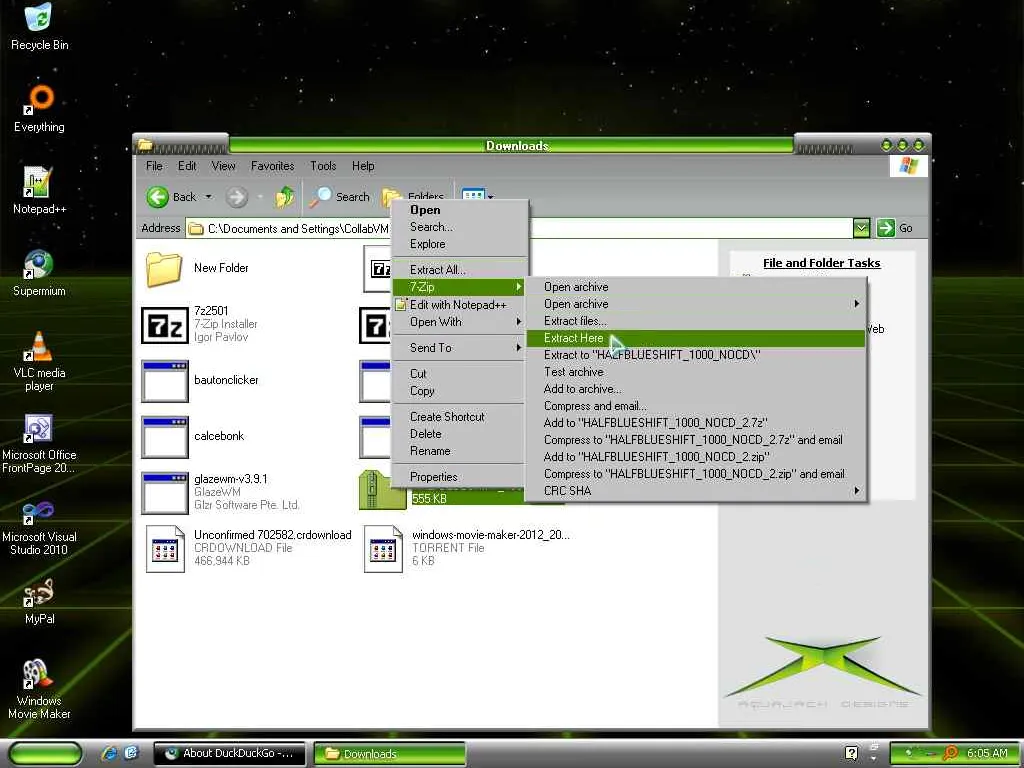The height and width of the screenshot is (768, 1024).
Task: Click Cut in context menu
Action: click(x=460, y=374)
